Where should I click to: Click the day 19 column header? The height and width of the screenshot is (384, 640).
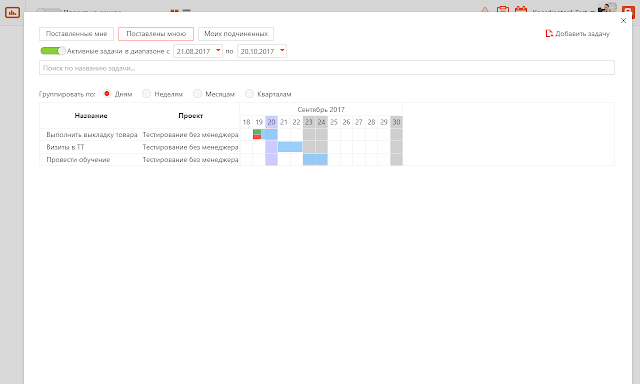259,122
